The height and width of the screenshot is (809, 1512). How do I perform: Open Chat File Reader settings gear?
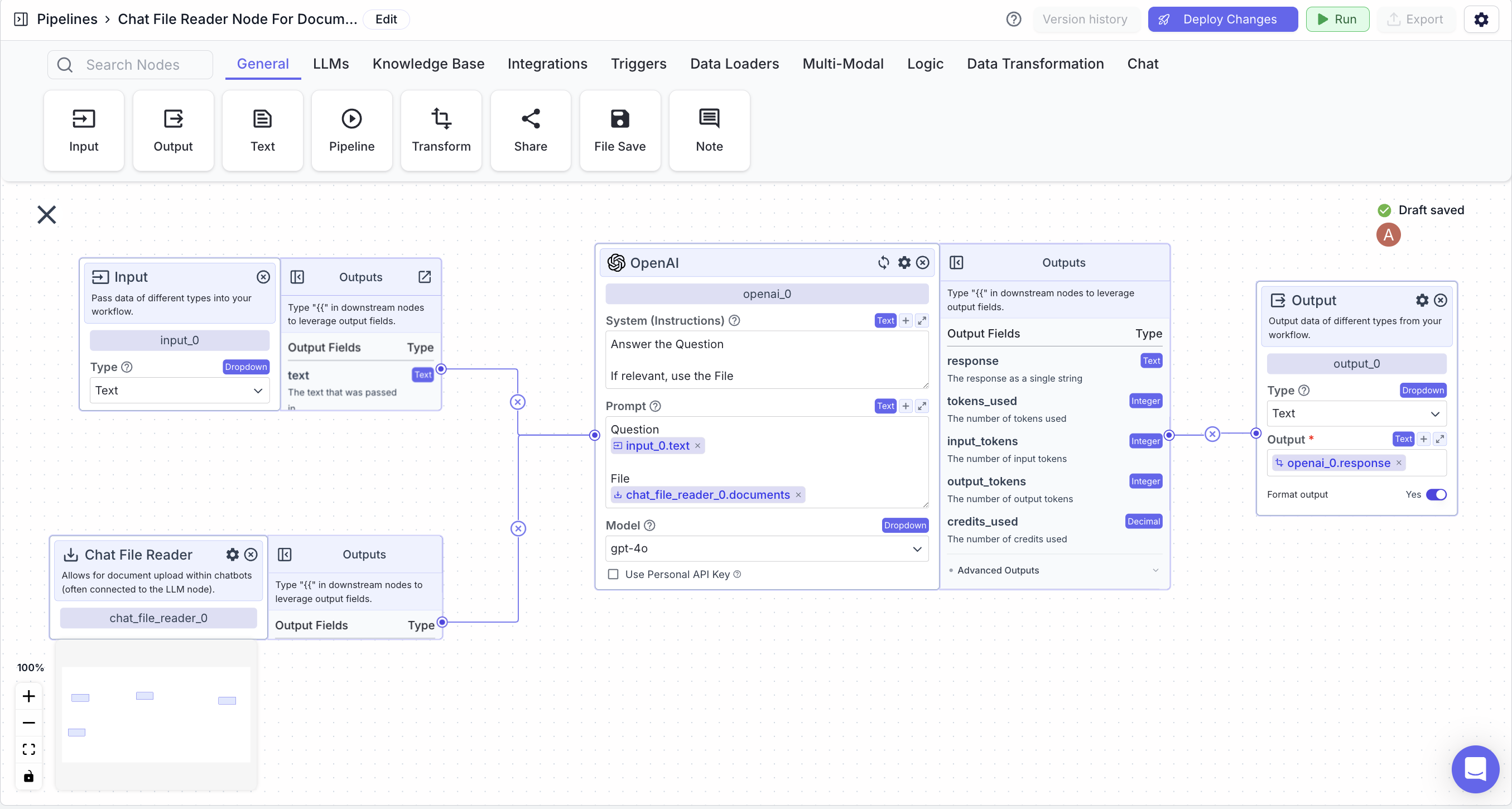tap(233, 554)
